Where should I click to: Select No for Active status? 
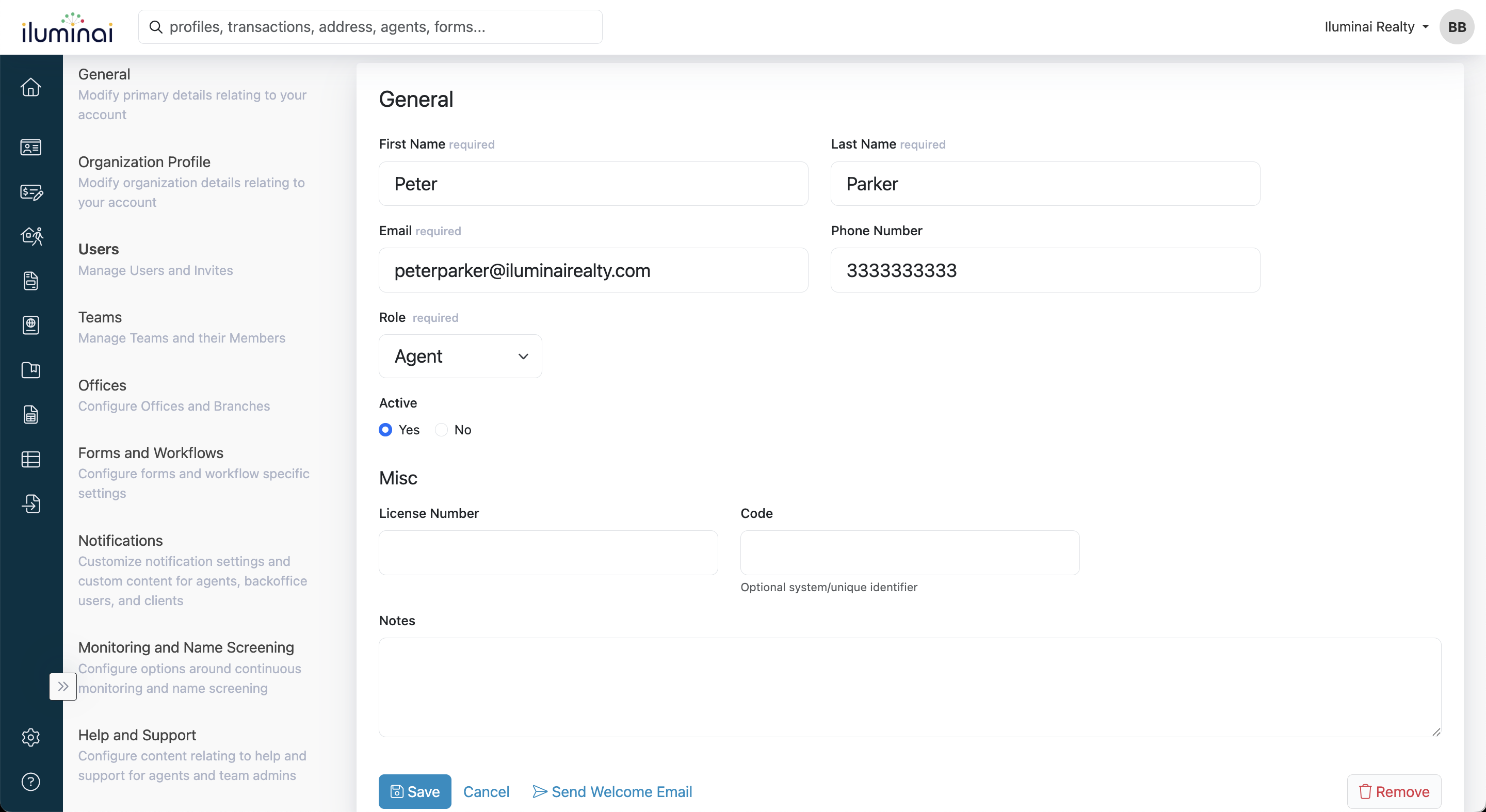tap(441, 430)
